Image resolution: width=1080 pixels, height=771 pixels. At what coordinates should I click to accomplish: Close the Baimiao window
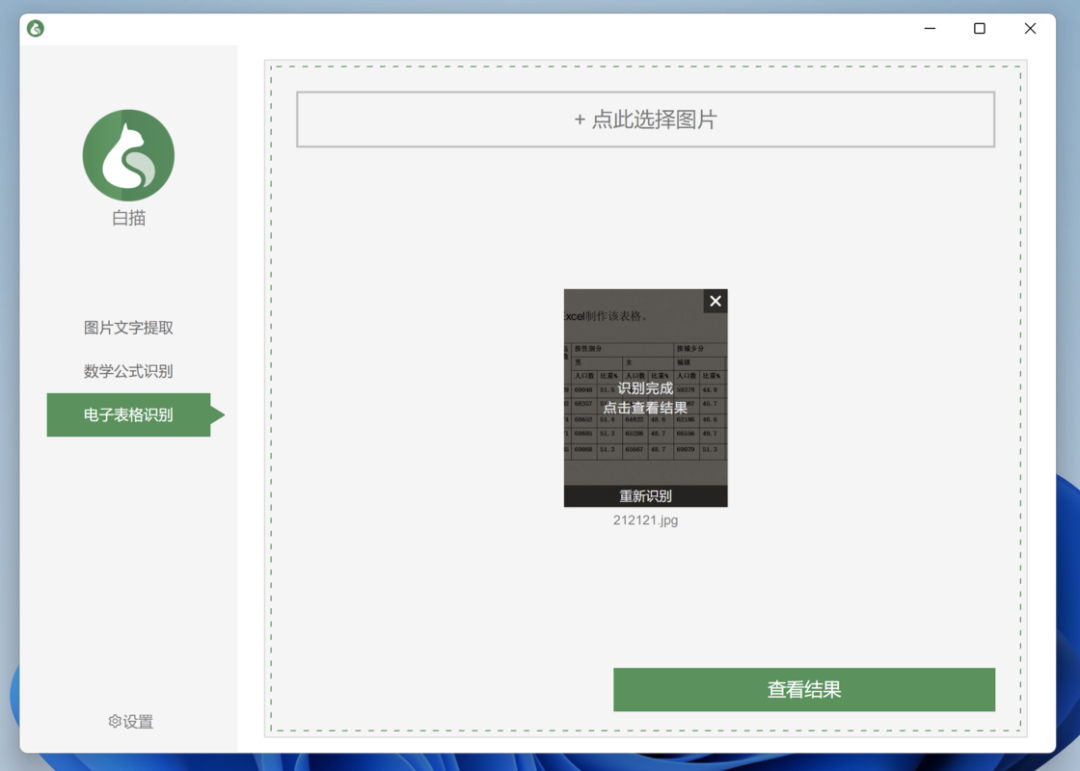click(1030, 28)
